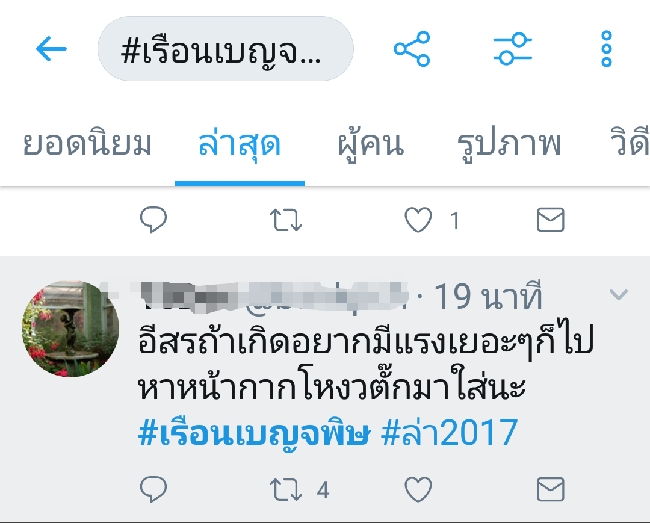Open the ผู้คน tab
The height and width of the screenshot is (523, 650).
pos(370,144)
